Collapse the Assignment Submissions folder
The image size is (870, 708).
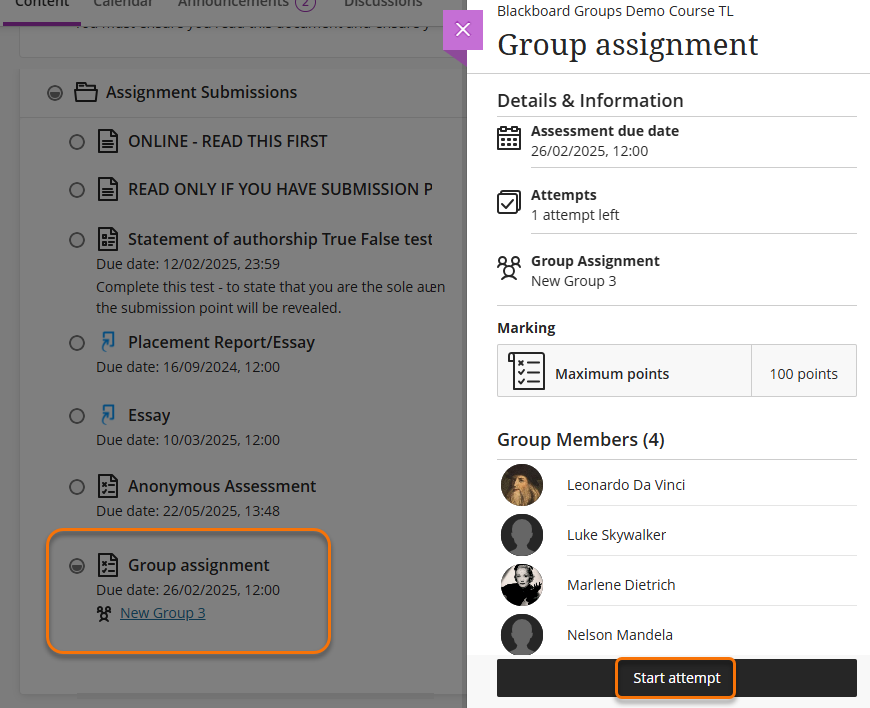pos(55,93)
